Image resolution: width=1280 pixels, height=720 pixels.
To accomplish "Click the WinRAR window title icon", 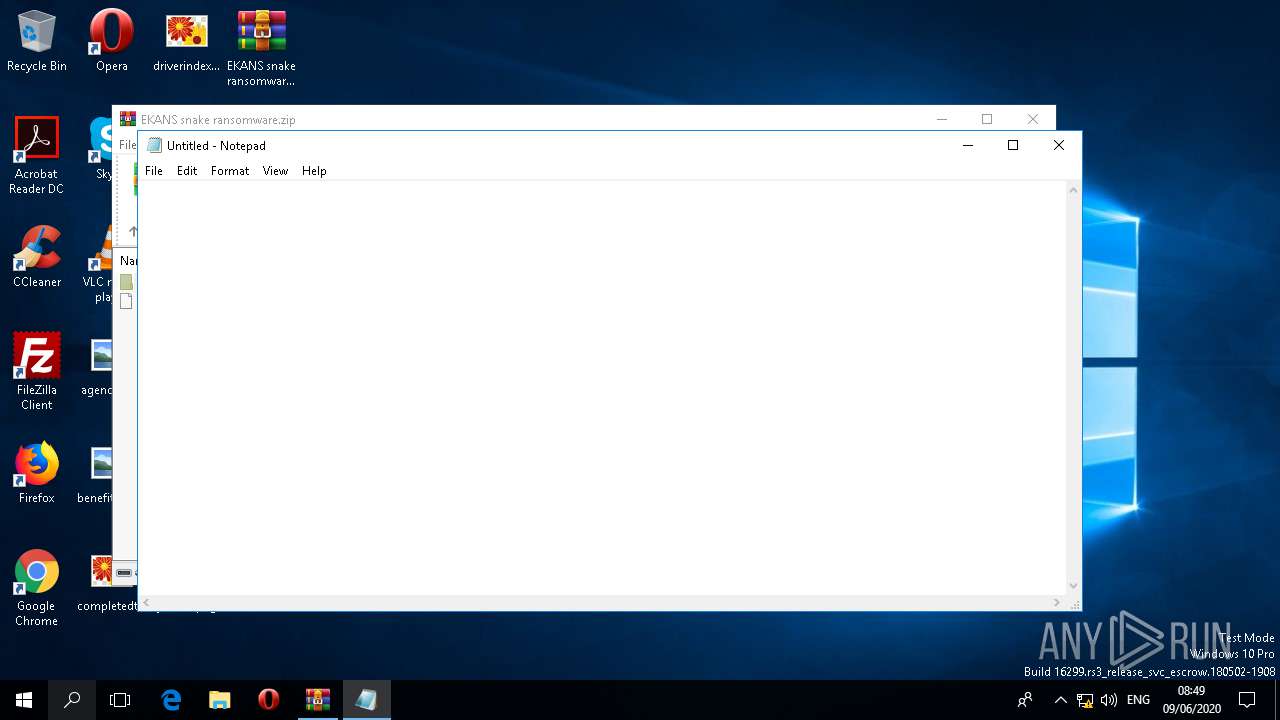I will pyautogui.click(x=127, y=119).
